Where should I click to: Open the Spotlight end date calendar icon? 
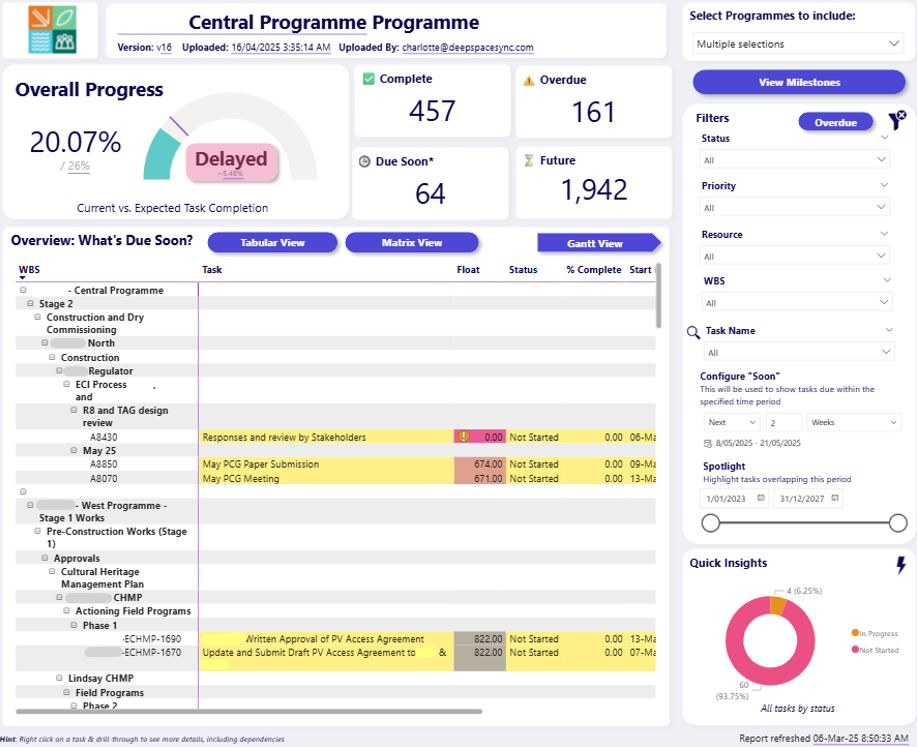point(835,498)
